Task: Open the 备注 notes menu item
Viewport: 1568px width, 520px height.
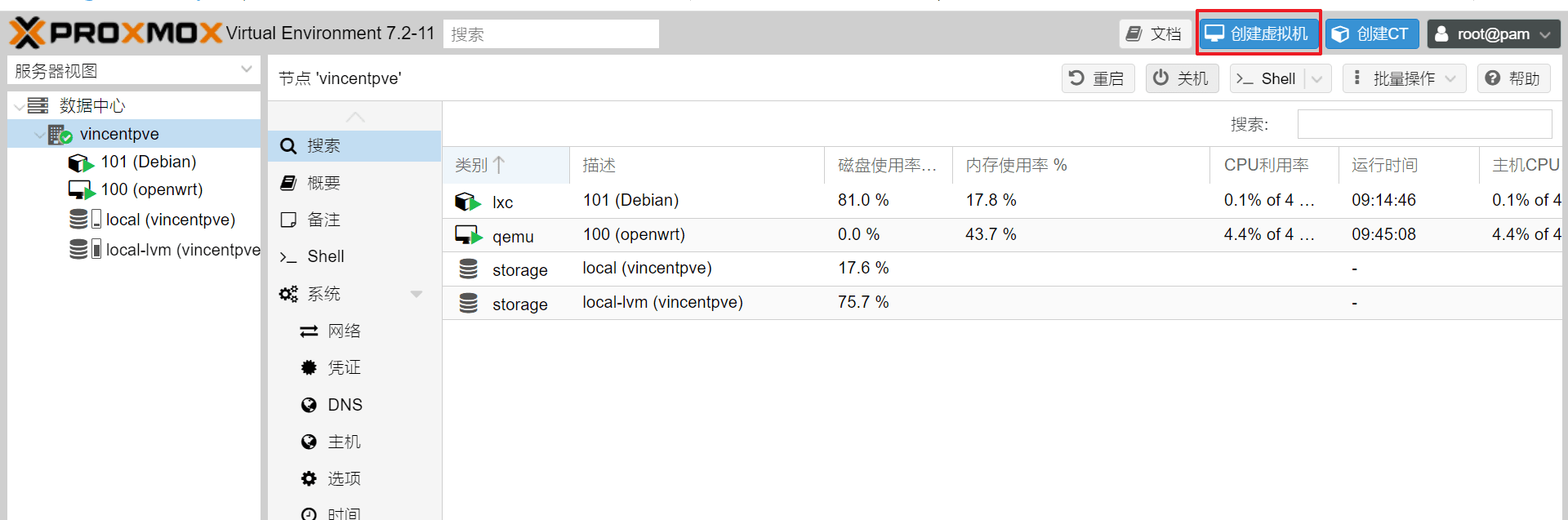Action: coord(323,220)
